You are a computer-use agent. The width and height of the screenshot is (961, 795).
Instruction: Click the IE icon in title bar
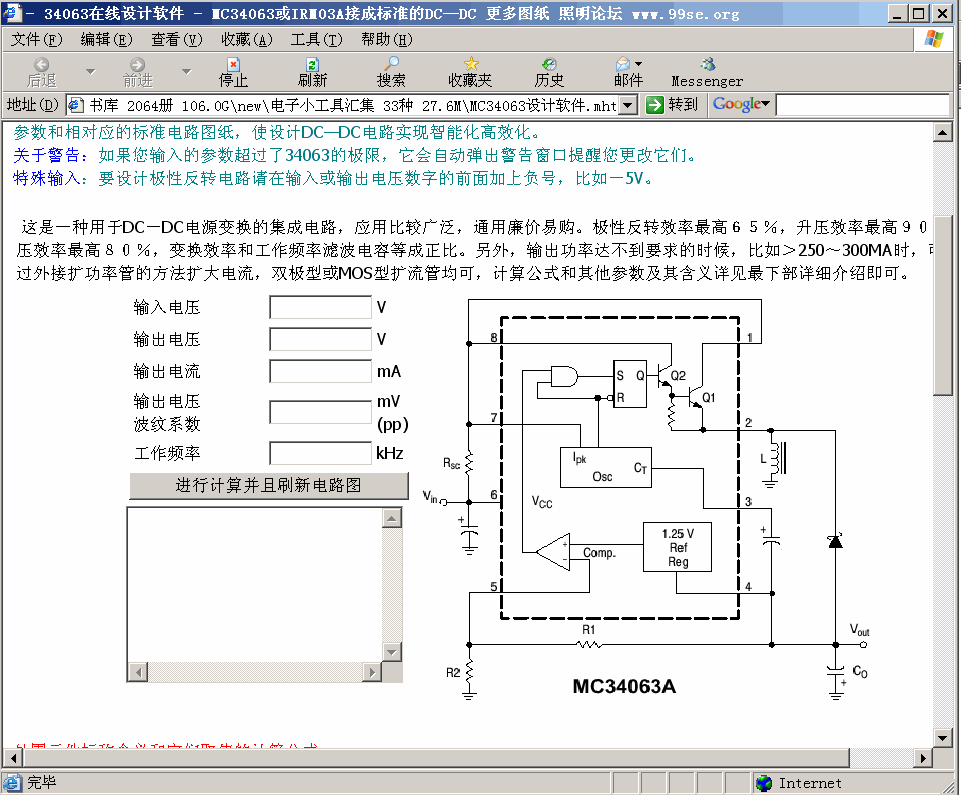pos(12,13)
